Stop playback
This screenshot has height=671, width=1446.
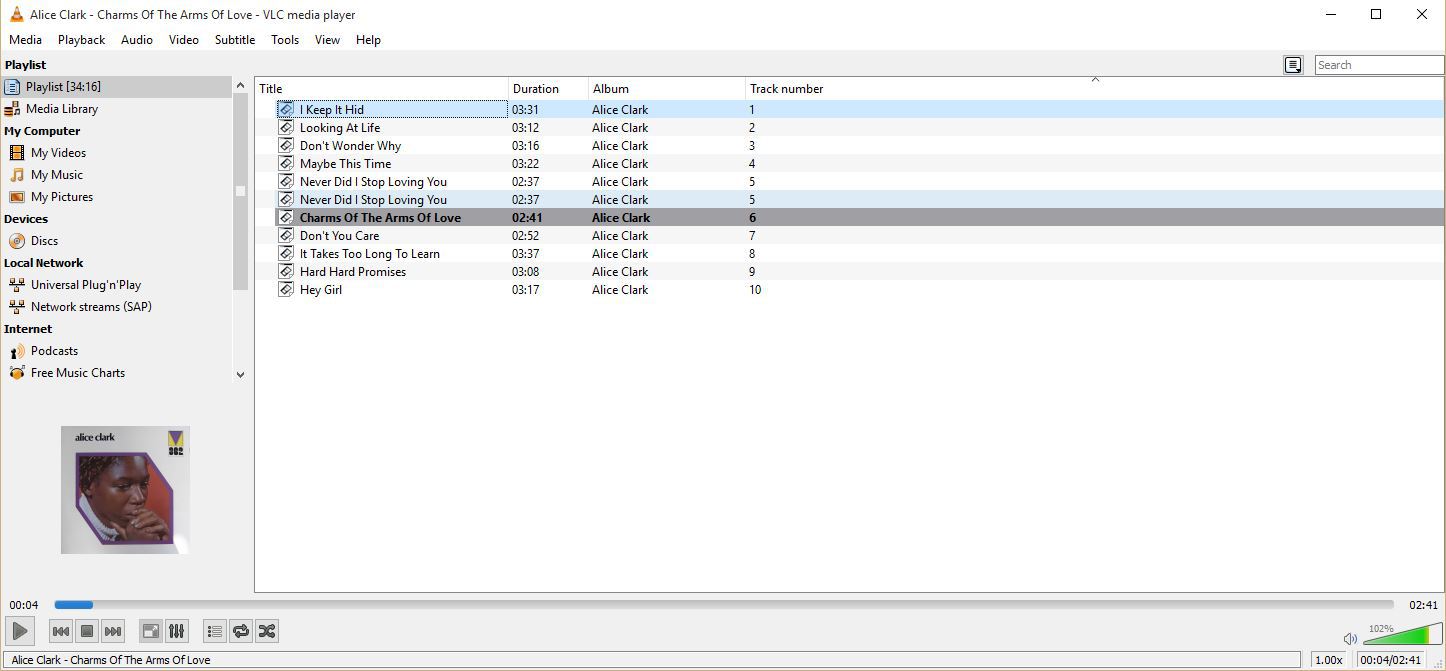(87, 631)
